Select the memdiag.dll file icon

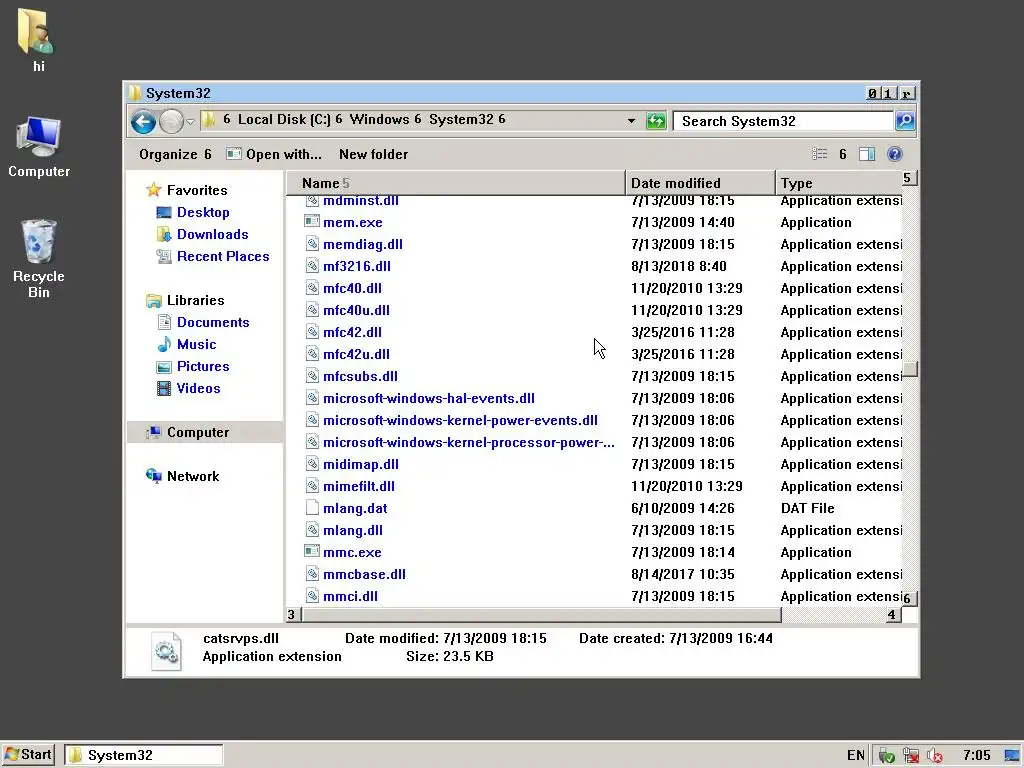point(312,244)
